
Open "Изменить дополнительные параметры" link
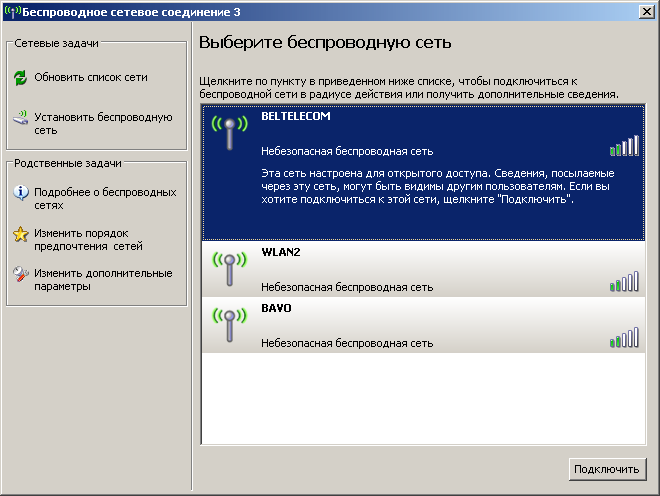103,280
